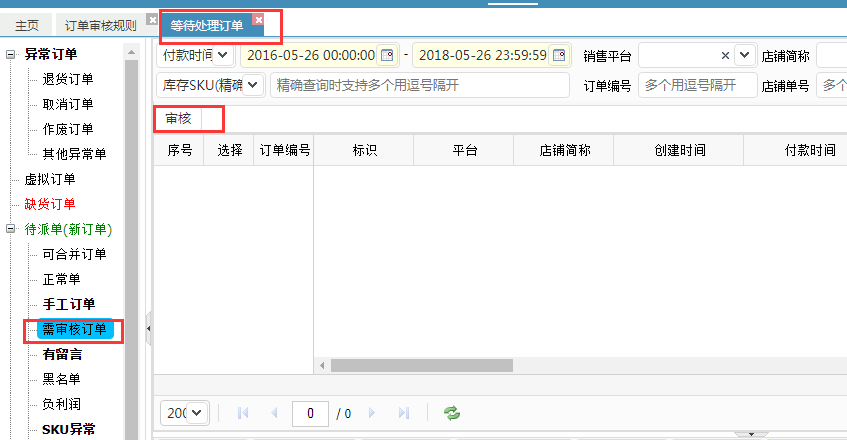Screen dimensions: 847x440
Task: Select 异常订单 in the tree
Action: [51, 54]
